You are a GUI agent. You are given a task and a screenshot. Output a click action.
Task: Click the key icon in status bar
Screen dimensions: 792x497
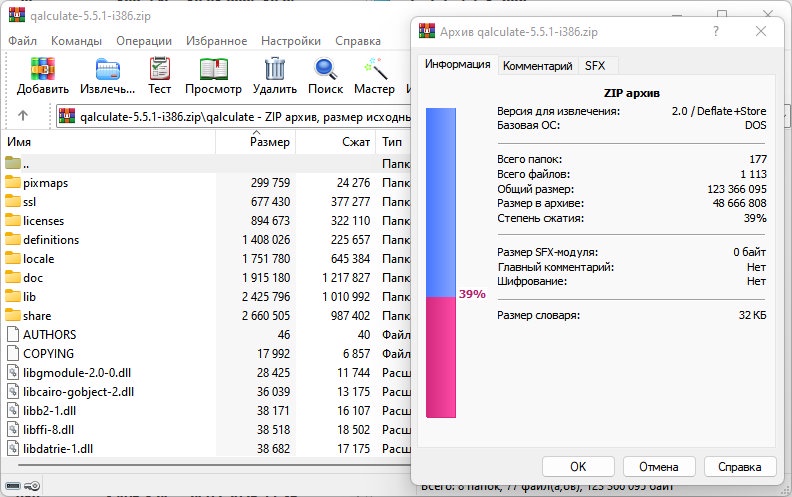(32, 486)
